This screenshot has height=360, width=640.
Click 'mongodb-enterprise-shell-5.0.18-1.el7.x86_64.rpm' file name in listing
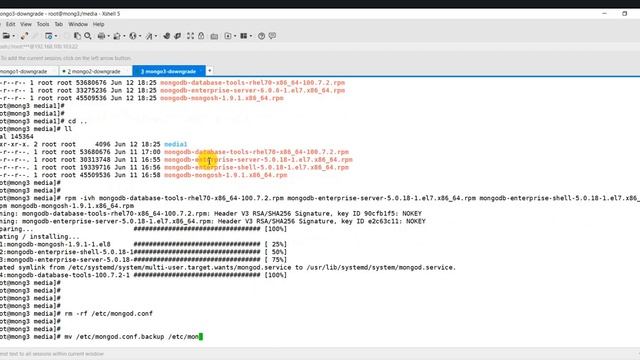(x=256, y=167)
